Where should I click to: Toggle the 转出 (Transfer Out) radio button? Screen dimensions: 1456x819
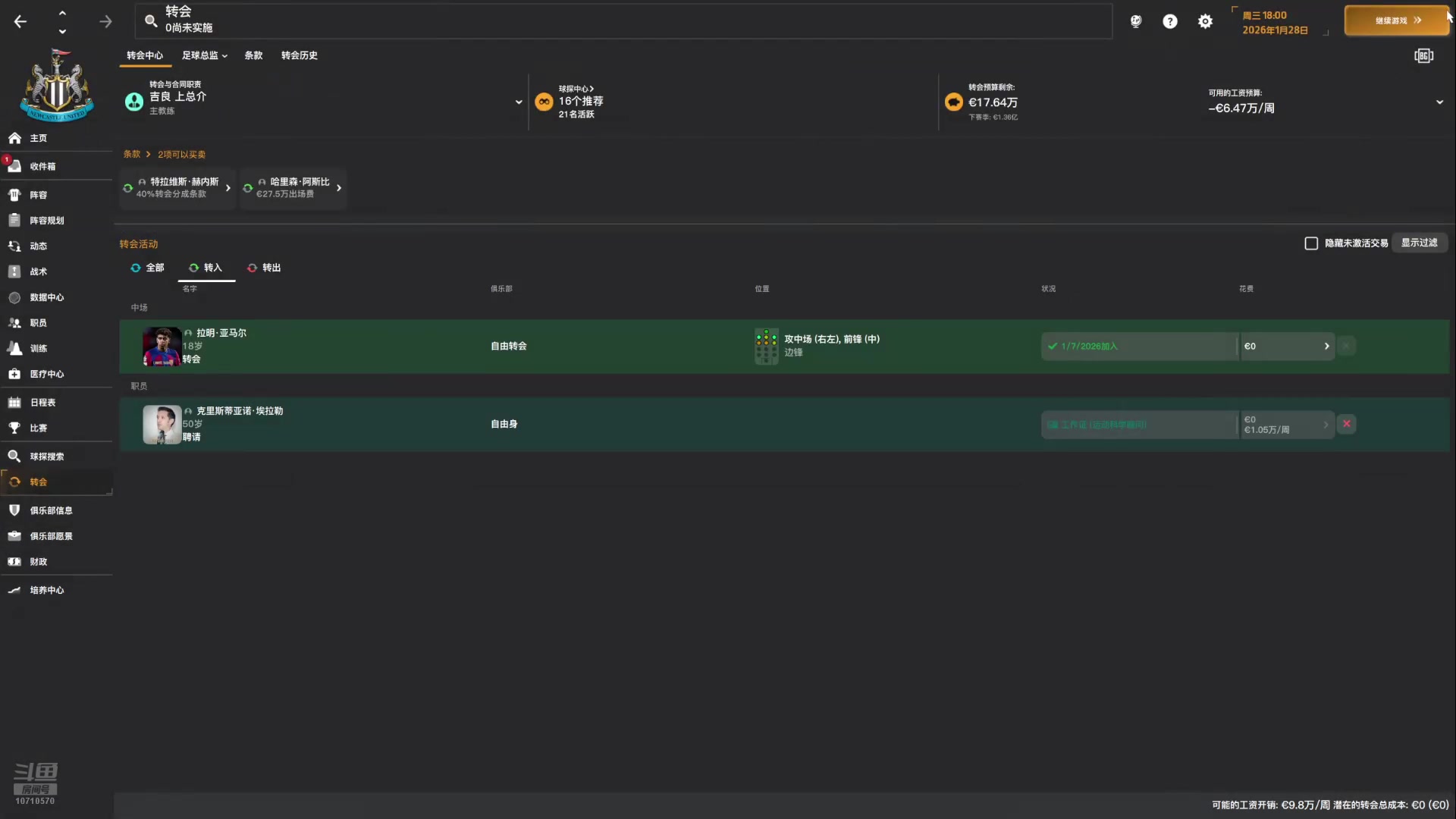point(265,267)
